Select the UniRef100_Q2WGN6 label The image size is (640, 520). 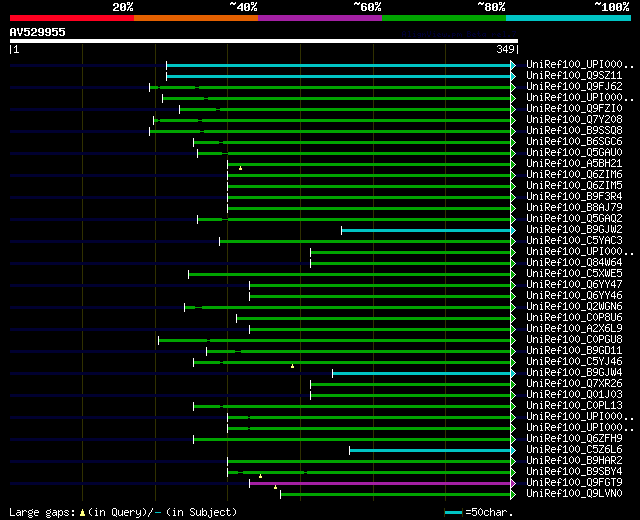click(x=574, y=307)
